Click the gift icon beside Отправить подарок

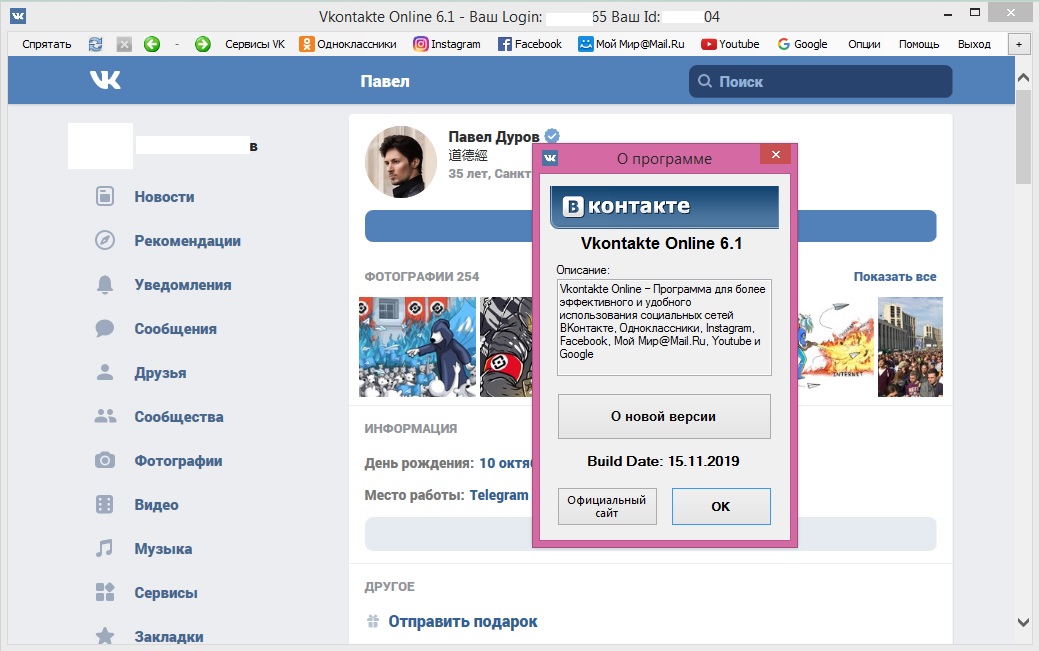click(373, 621)
